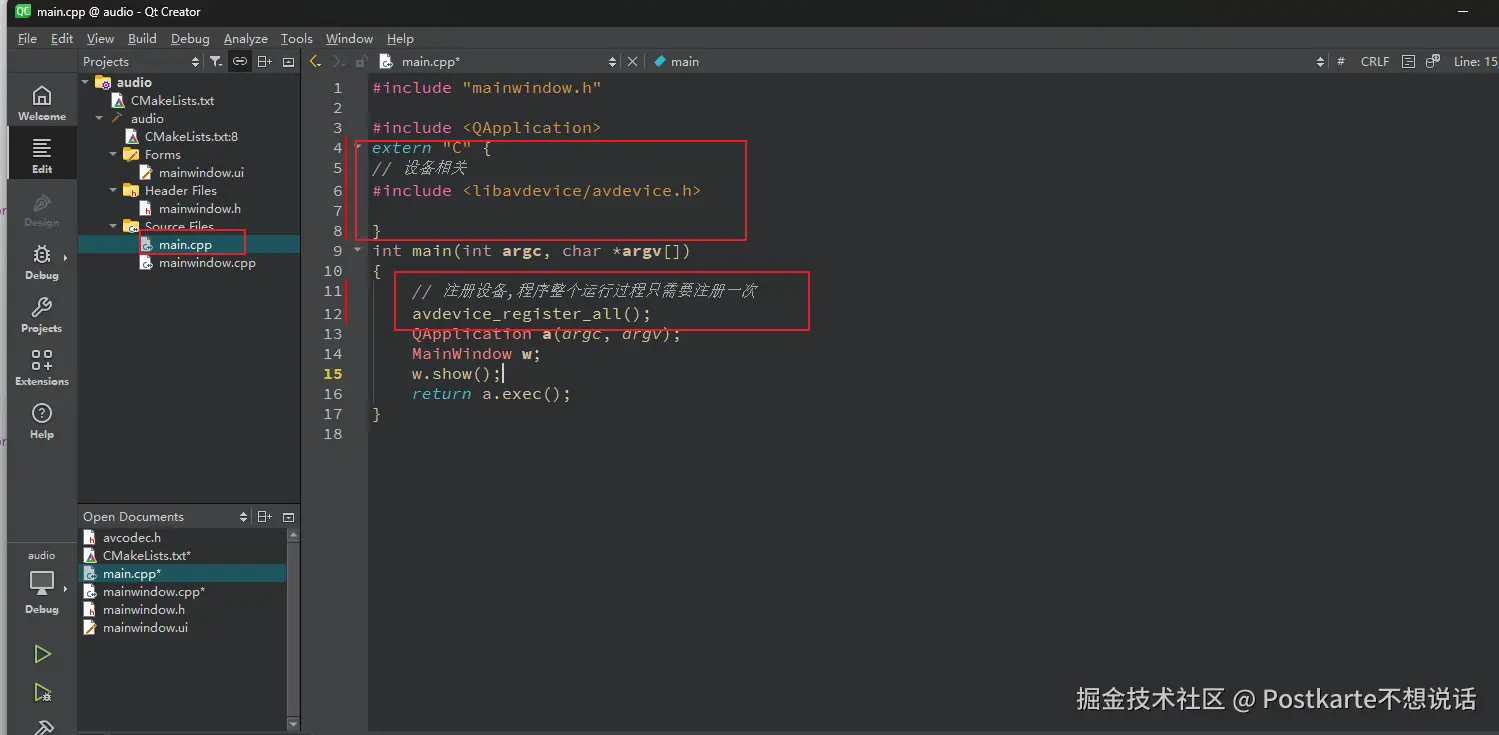Close the Projects side panel

[288, 62]
